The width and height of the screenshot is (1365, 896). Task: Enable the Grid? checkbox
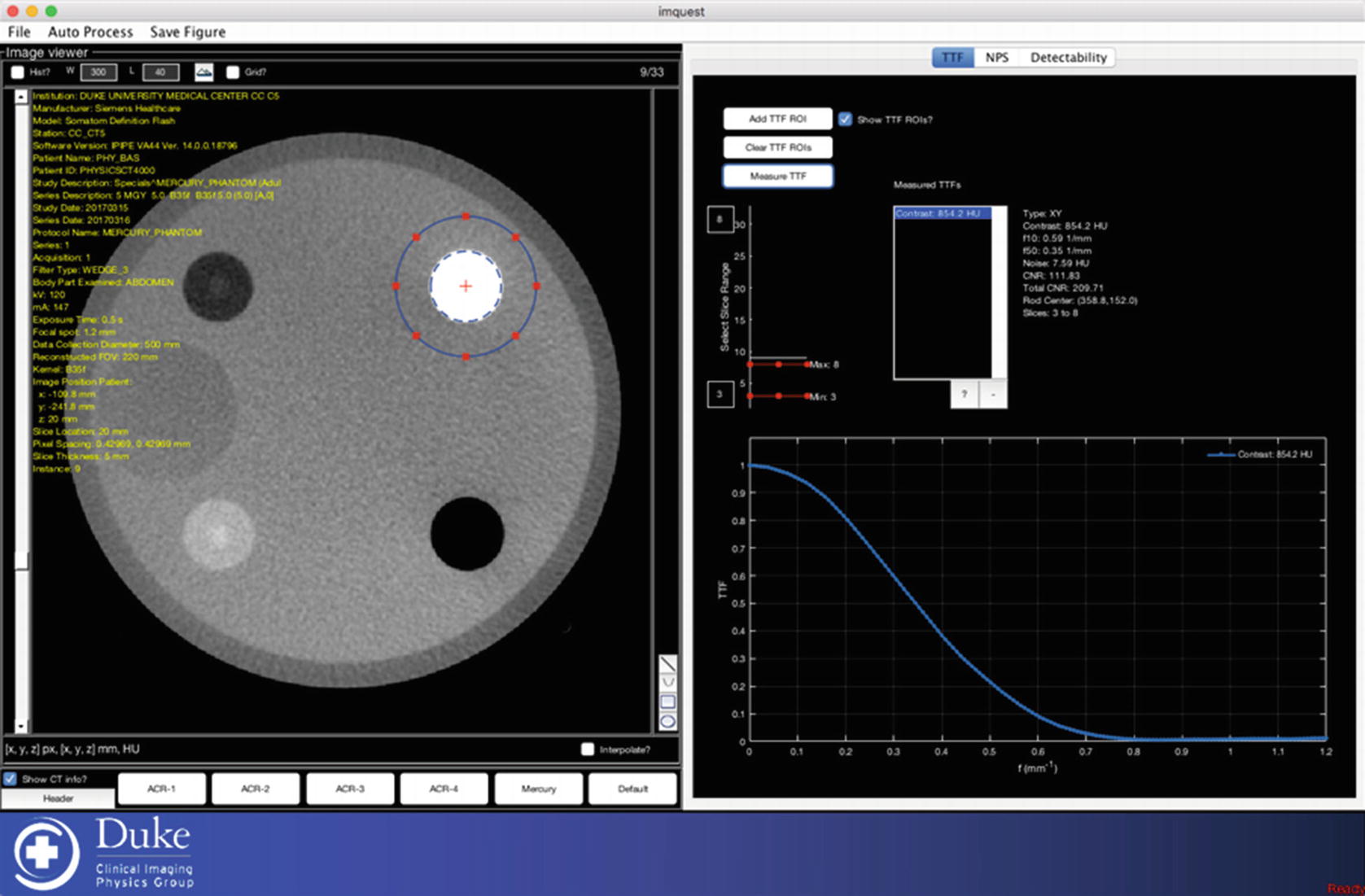tap(233, 72)
